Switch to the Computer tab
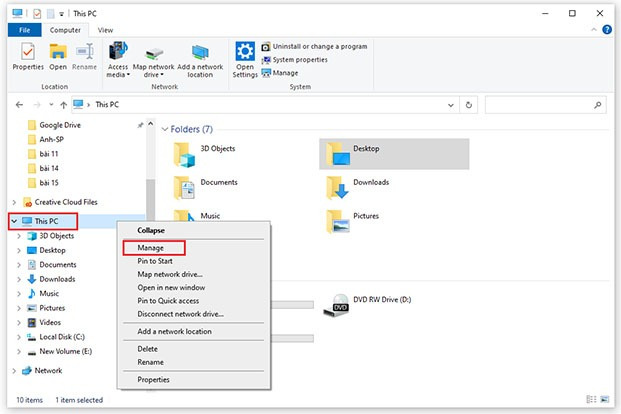The image size is (621, 414). coord(65,30)
